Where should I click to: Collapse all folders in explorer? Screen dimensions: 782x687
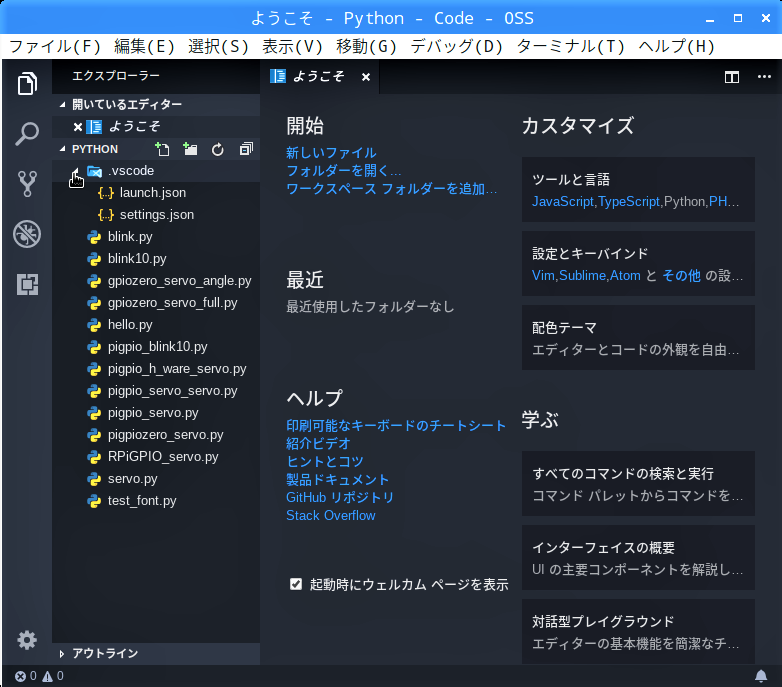pyautogui.click(x=246, y=149)
